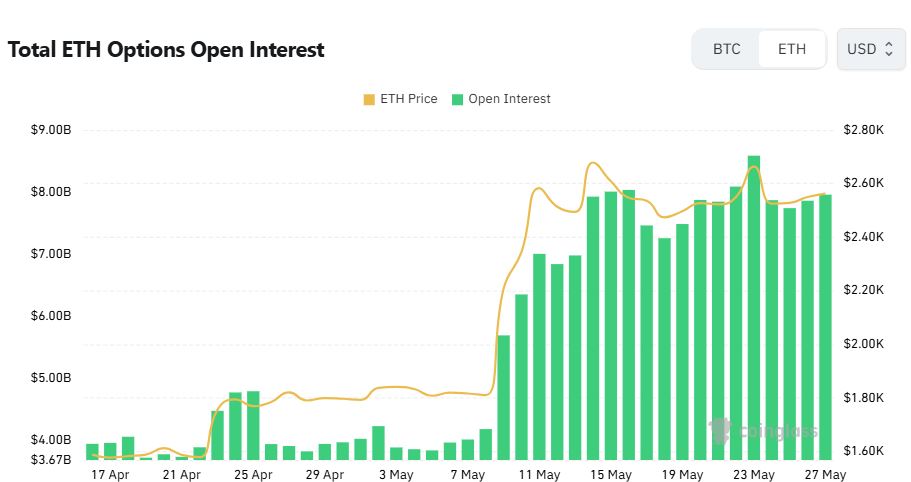Toggle Open Interest legend green square
Screen dimensions: 911x482
coord(457,99)
